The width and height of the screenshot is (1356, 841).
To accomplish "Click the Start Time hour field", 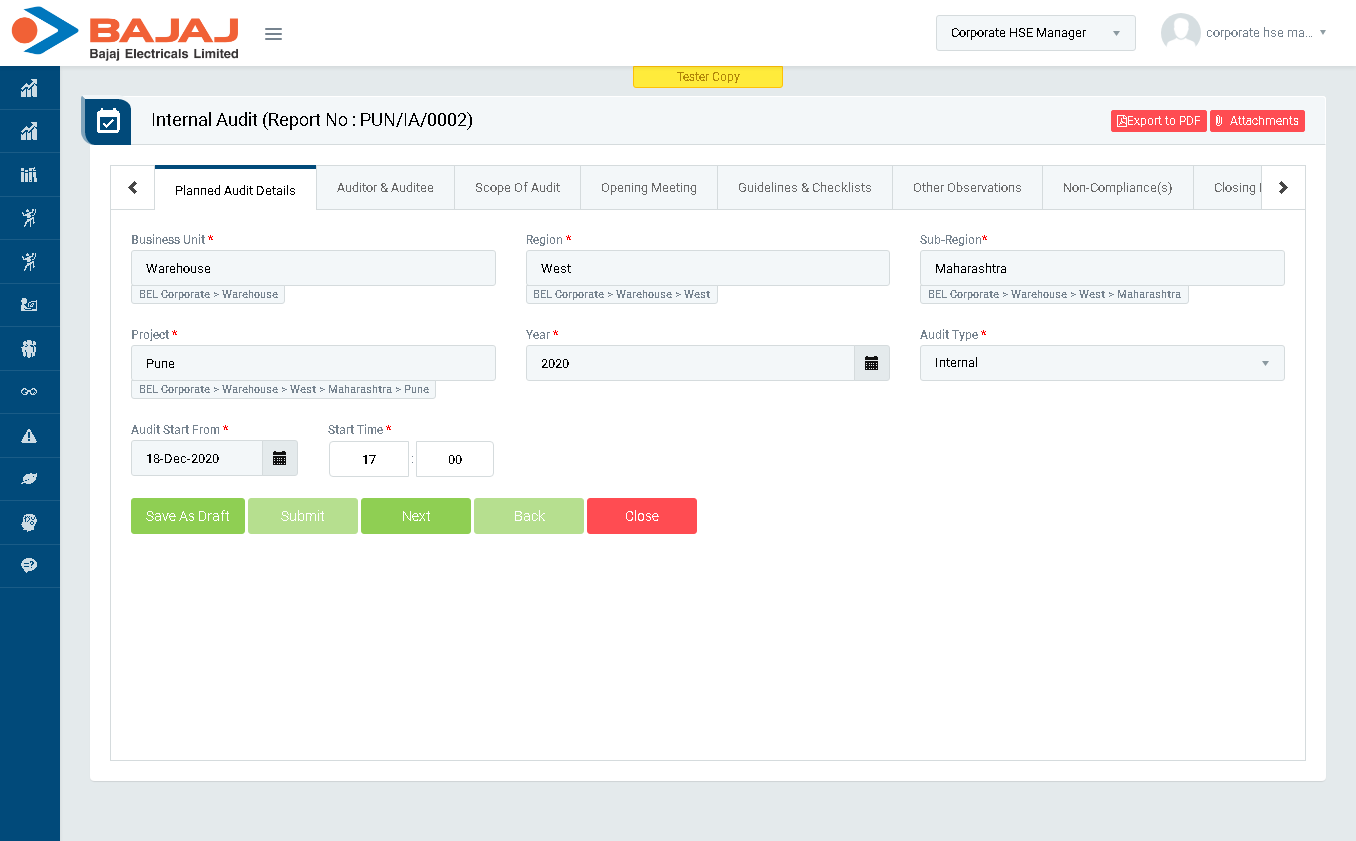I will [x=369, y=459].
